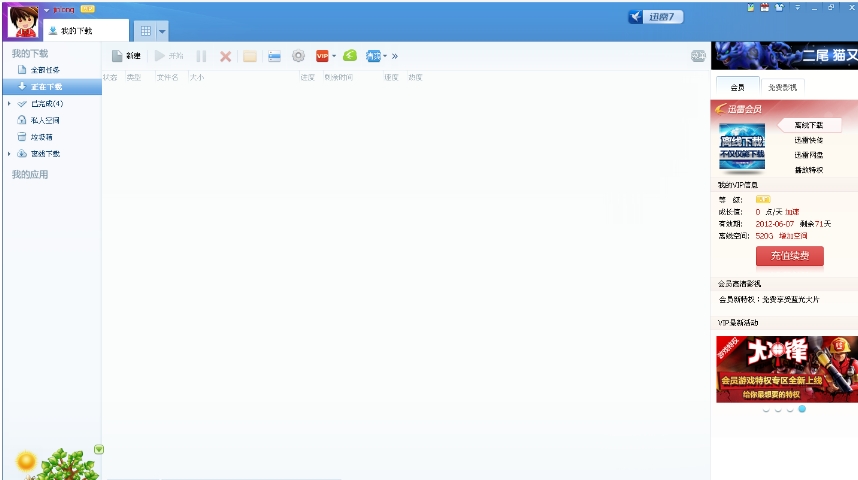Click the calendar icon in title bar
858x480 pixels.
pyautogui.click(x=765, y=7)
